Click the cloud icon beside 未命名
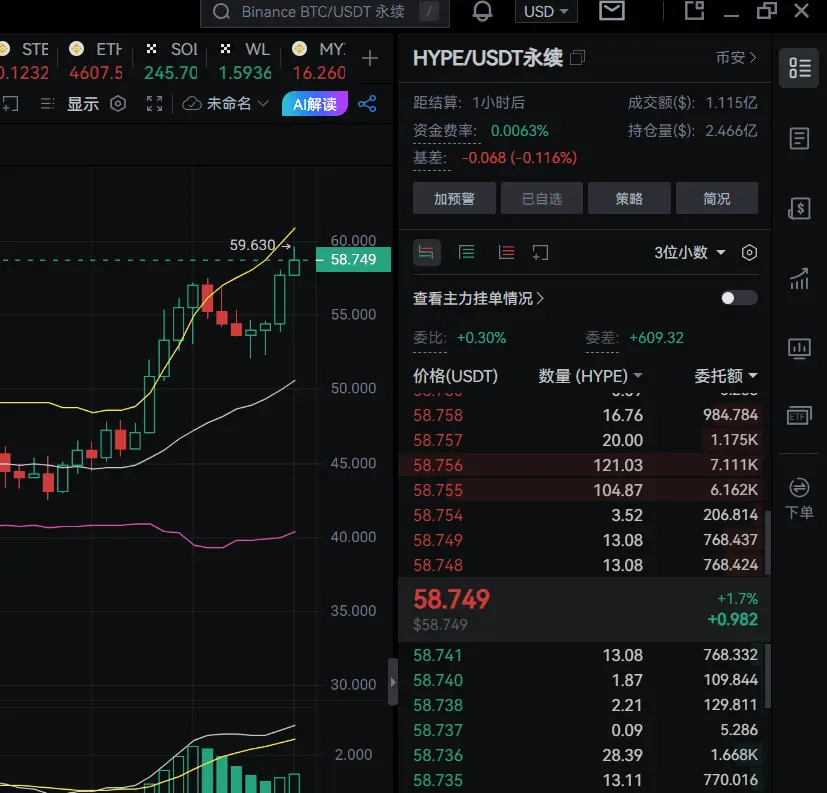Screen dimensions: 827x793 pos(192,103)
